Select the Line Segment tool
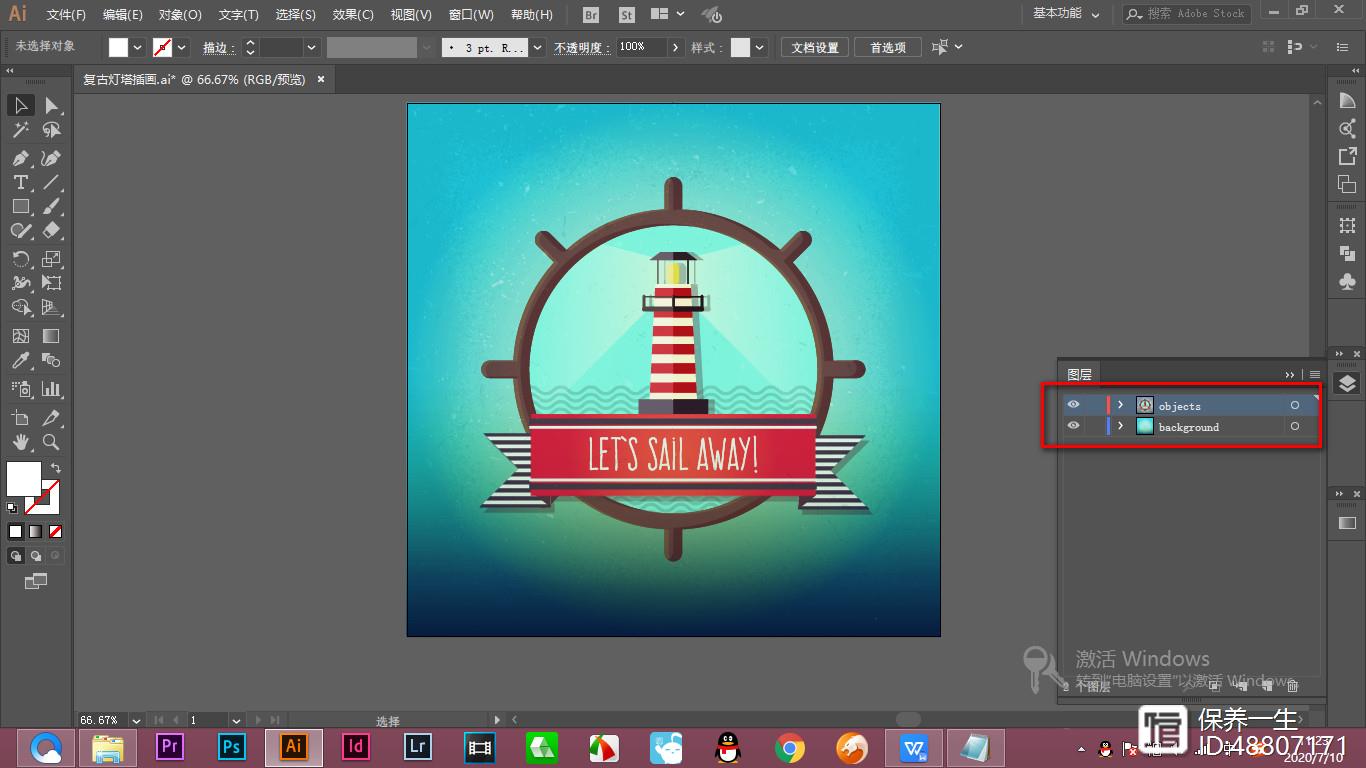Viewport: 1366px width, 768px height. point(51,182)
